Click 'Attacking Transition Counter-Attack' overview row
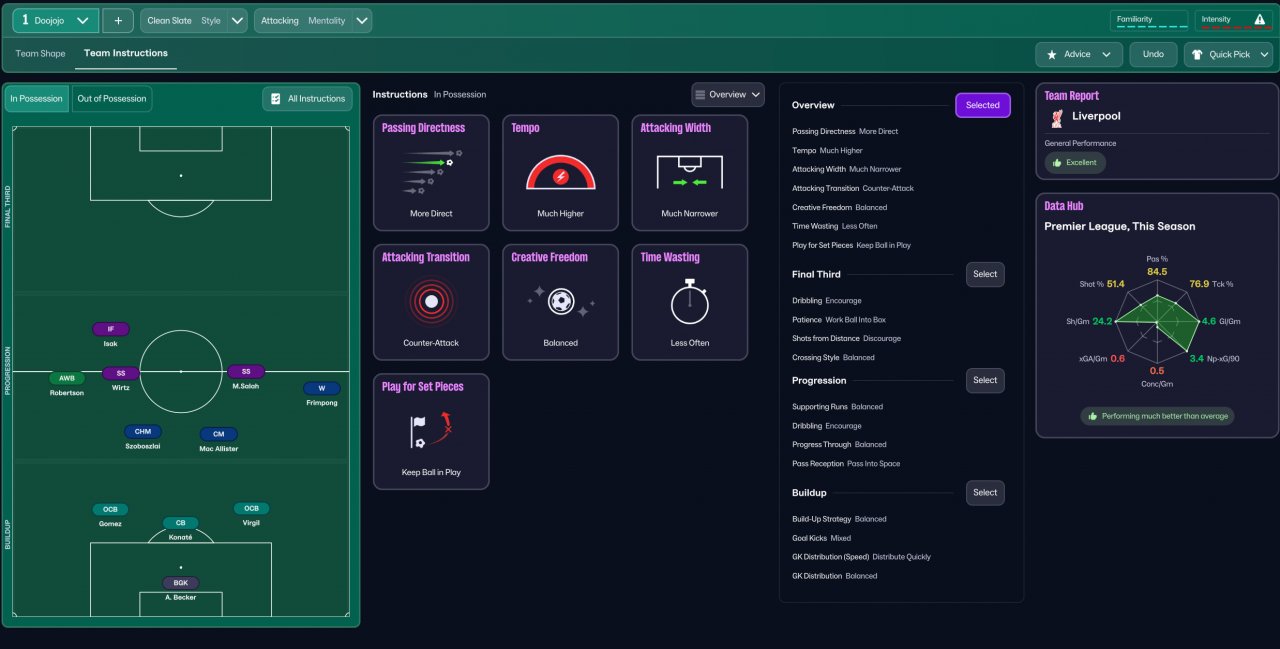 (x=852, y=188)
